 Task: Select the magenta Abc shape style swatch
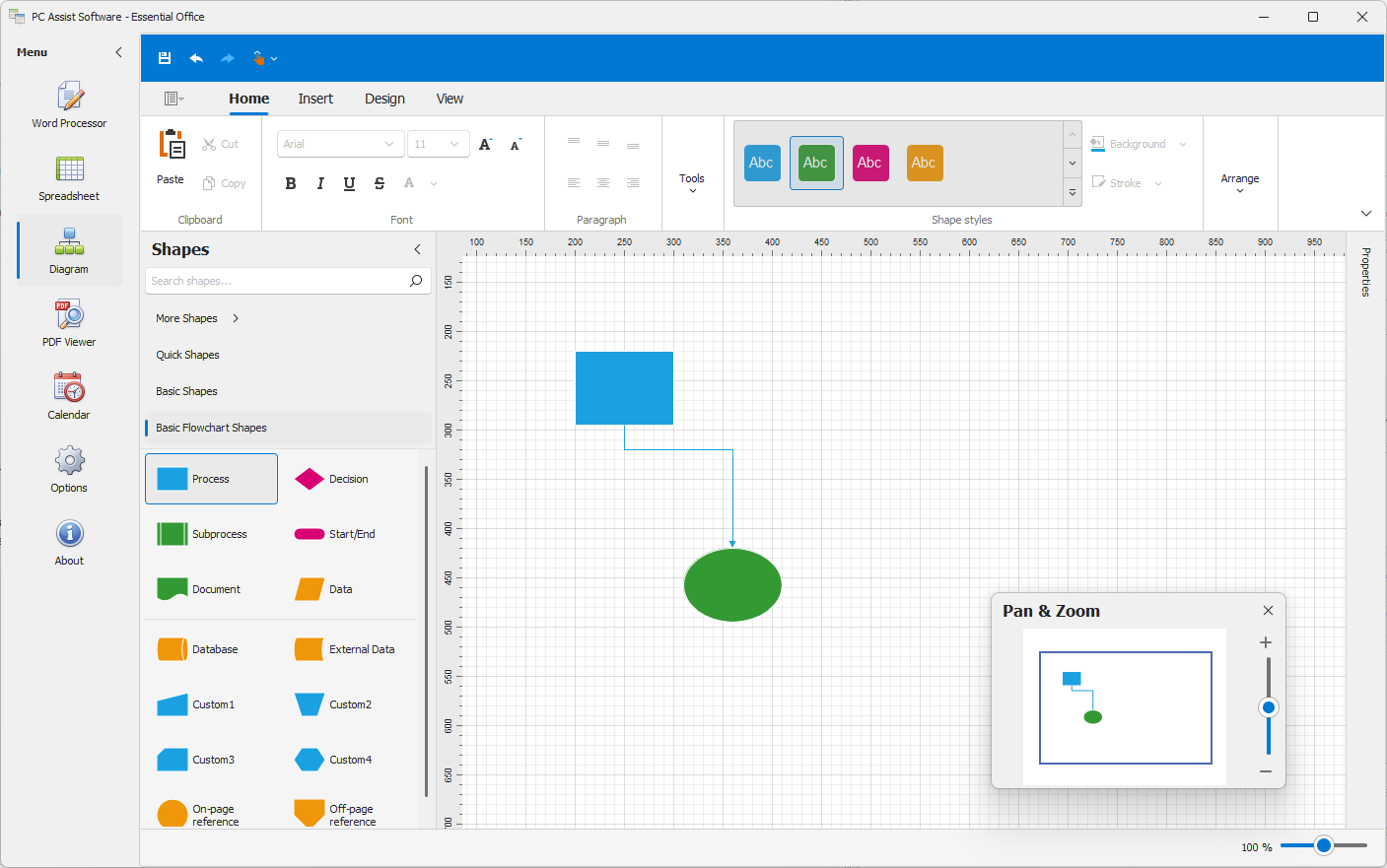click(x=869, y=163)
